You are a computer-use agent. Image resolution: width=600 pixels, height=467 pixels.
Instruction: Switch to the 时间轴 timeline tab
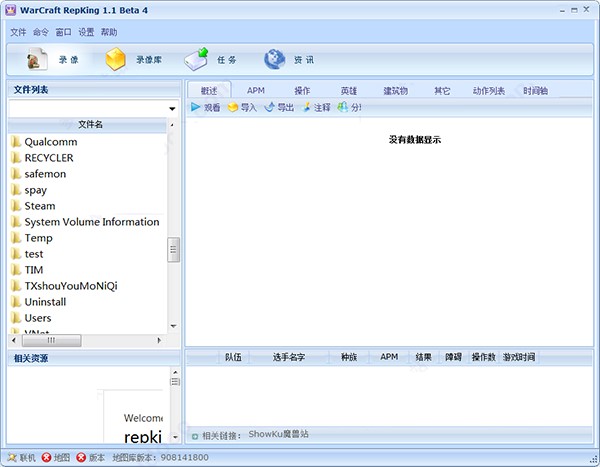coord(536,91)
